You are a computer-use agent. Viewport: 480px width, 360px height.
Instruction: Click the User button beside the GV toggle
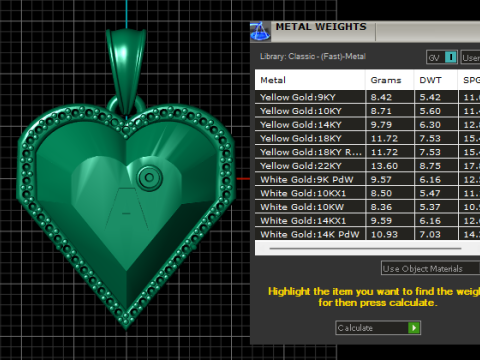(470, 58)
